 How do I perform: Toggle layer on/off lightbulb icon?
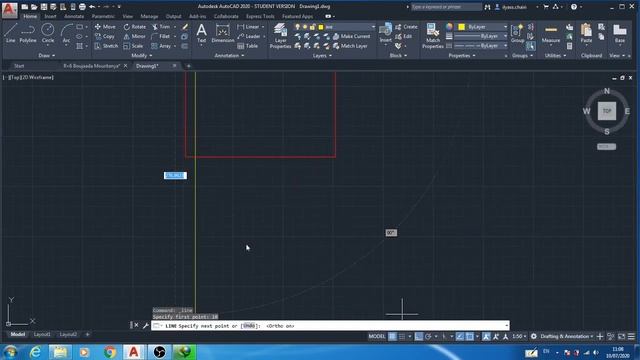pos(298,27)
